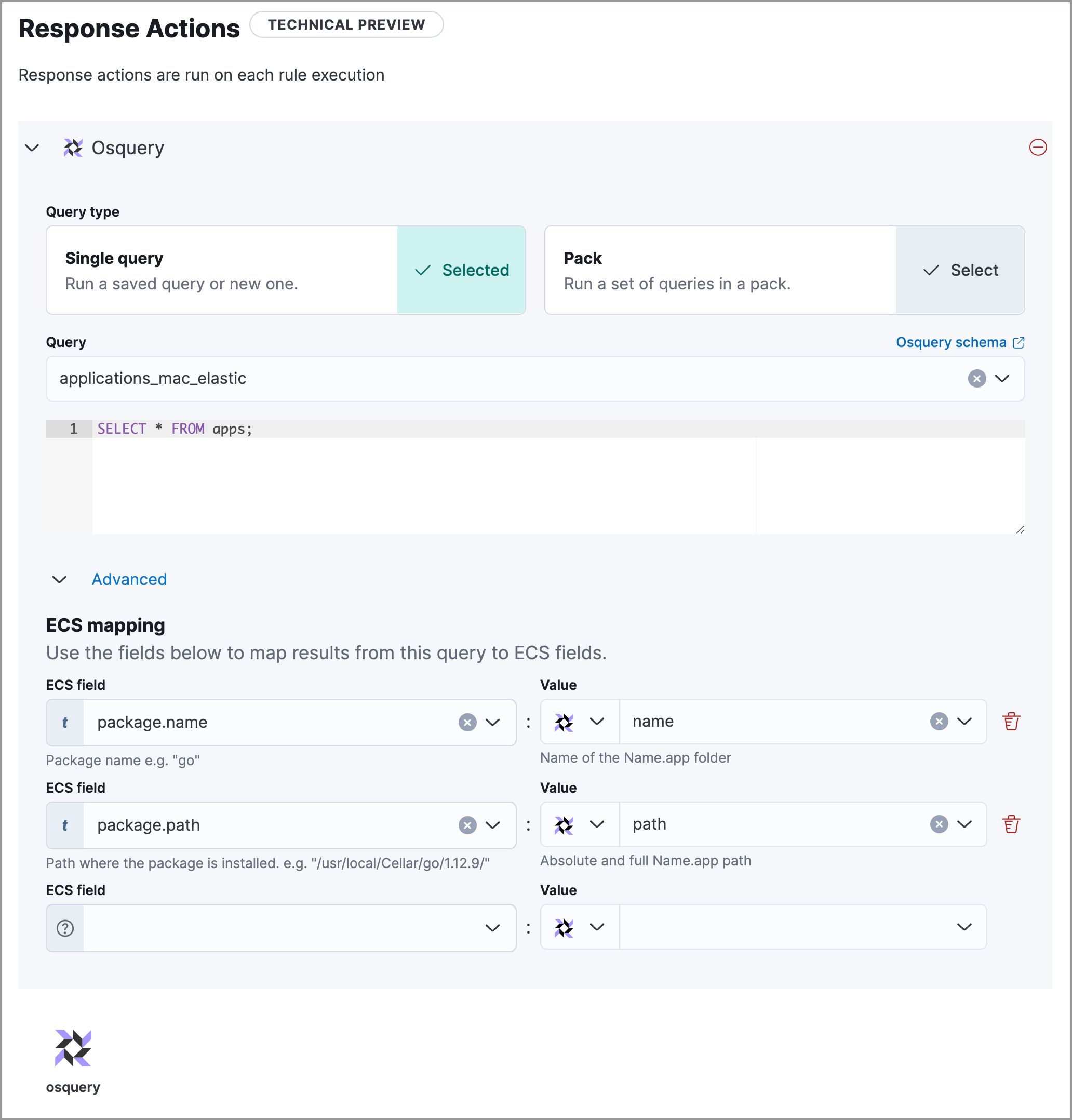This screenshot has width=1072, height=1120.
Task: Clear the package.name ECS field
Action: (467, 722)
